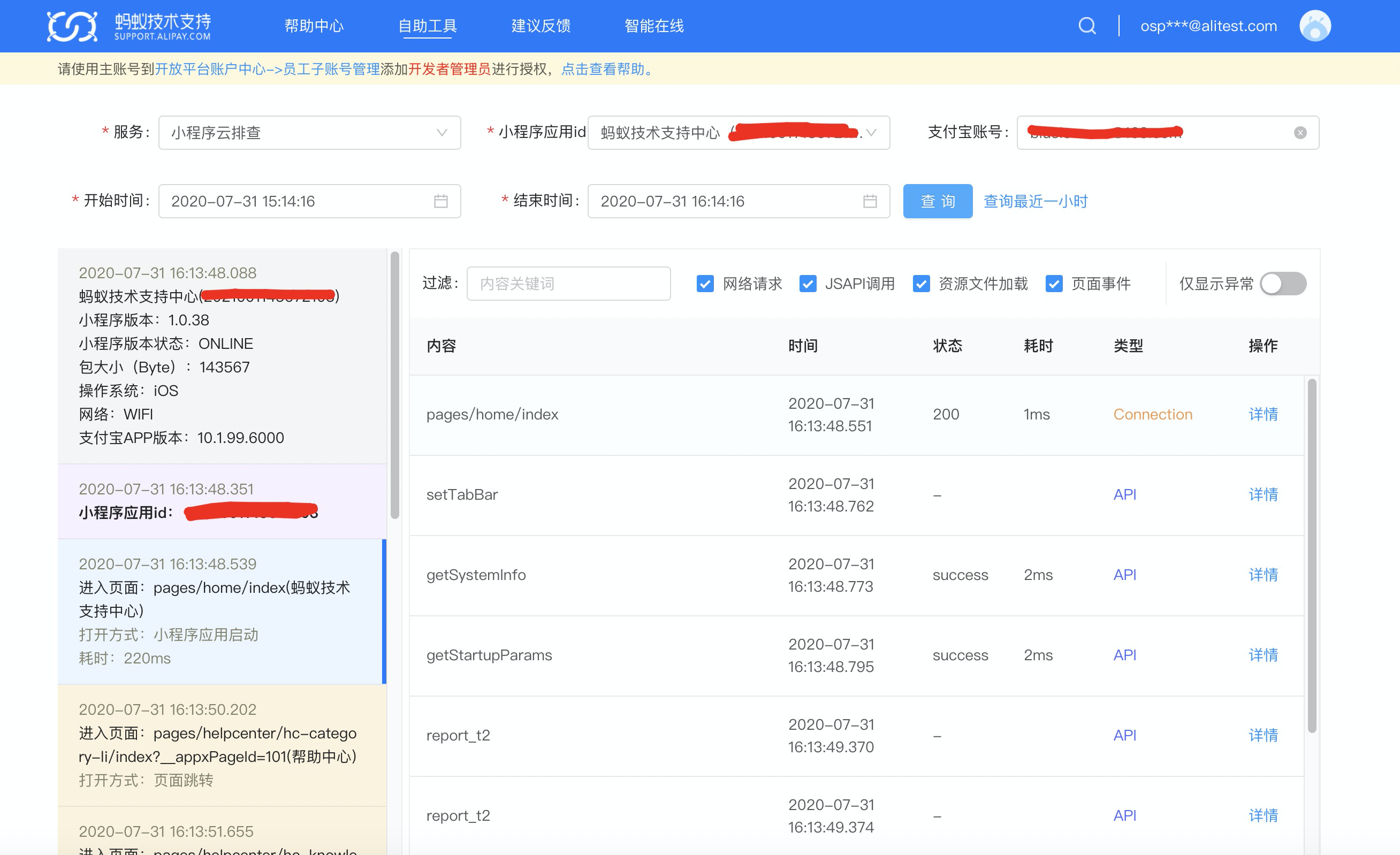The height and width of the screenshot is (855, 1400).
Task: Click the 耗时 column header
Action: [1039, 346]
